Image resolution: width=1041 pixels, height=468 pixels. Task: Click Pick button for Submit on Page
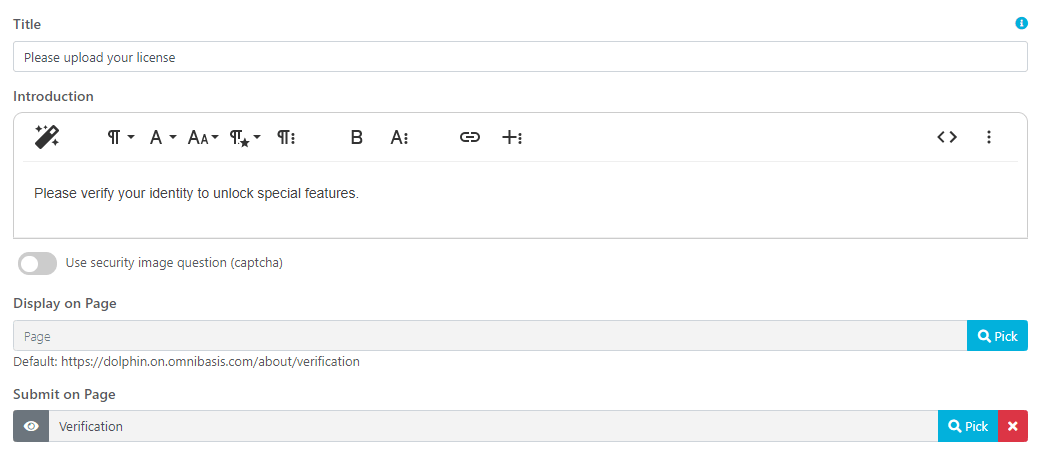(967, 426)
